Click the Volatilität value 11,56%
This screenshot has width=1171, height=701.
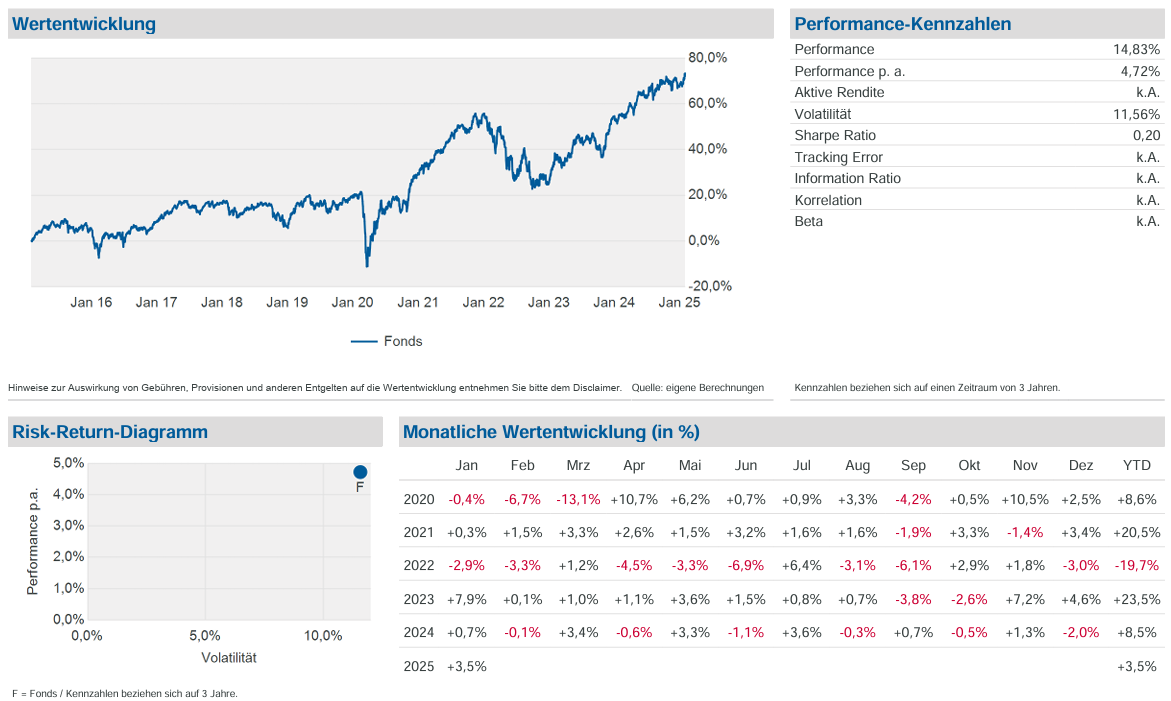tap(1136, 114)
